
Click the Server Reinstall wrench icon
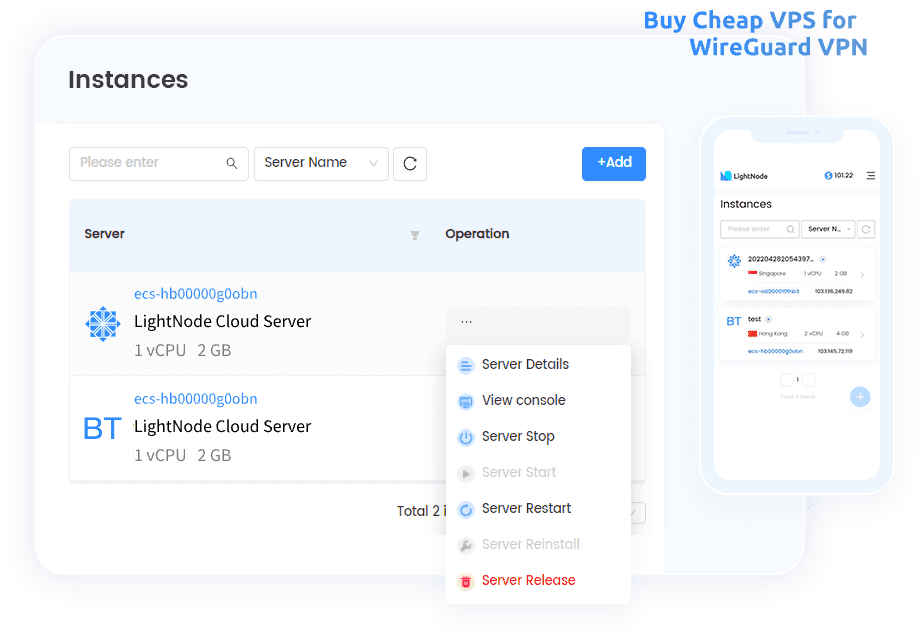(466, 546)
